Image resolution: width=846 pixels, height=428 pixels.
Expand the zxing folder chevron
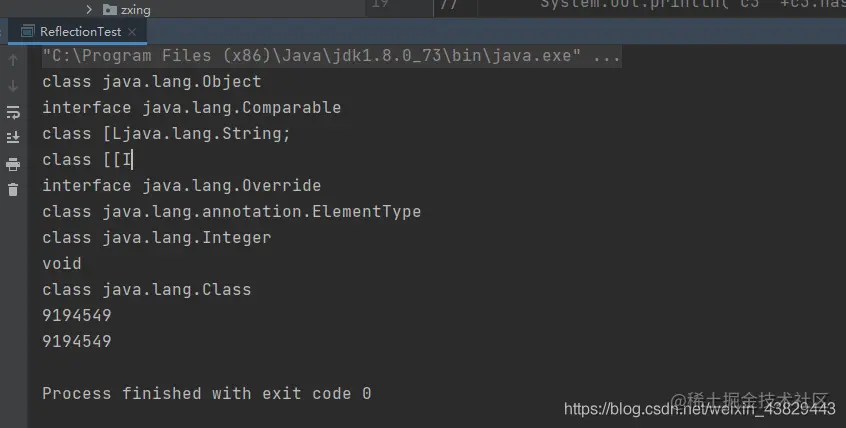tap(89, 9)
